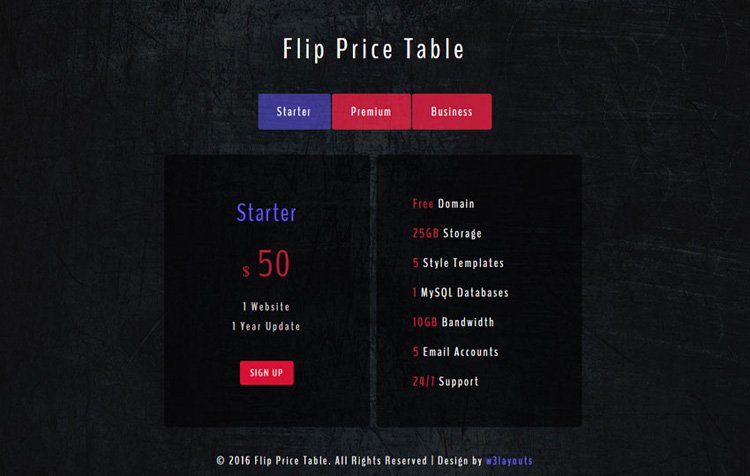
Task: Click the Design by footer text
Action: click(x=460, y=461)
